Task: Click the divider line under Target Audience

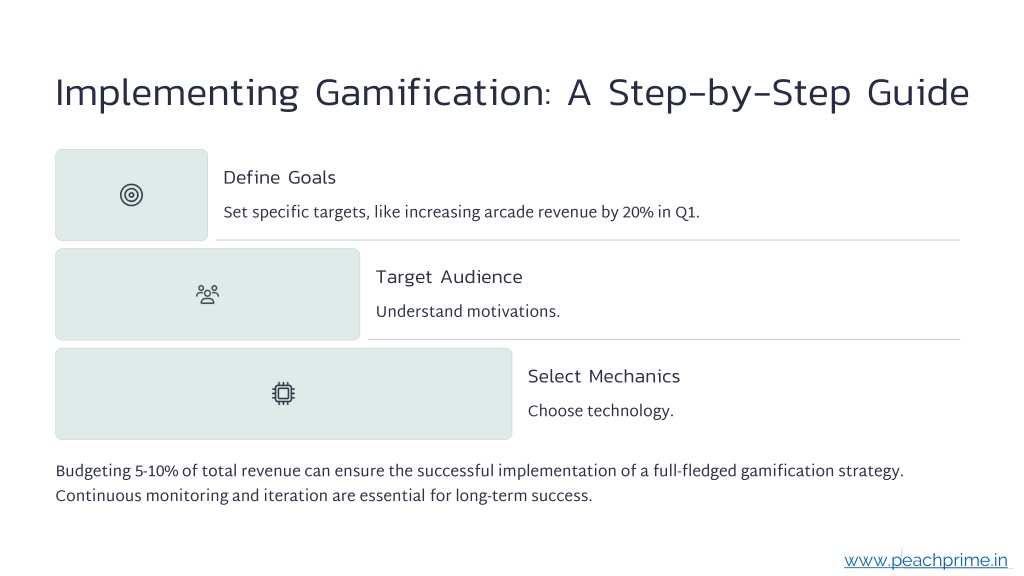Action: pyautogui.click(x=664, y=340)
